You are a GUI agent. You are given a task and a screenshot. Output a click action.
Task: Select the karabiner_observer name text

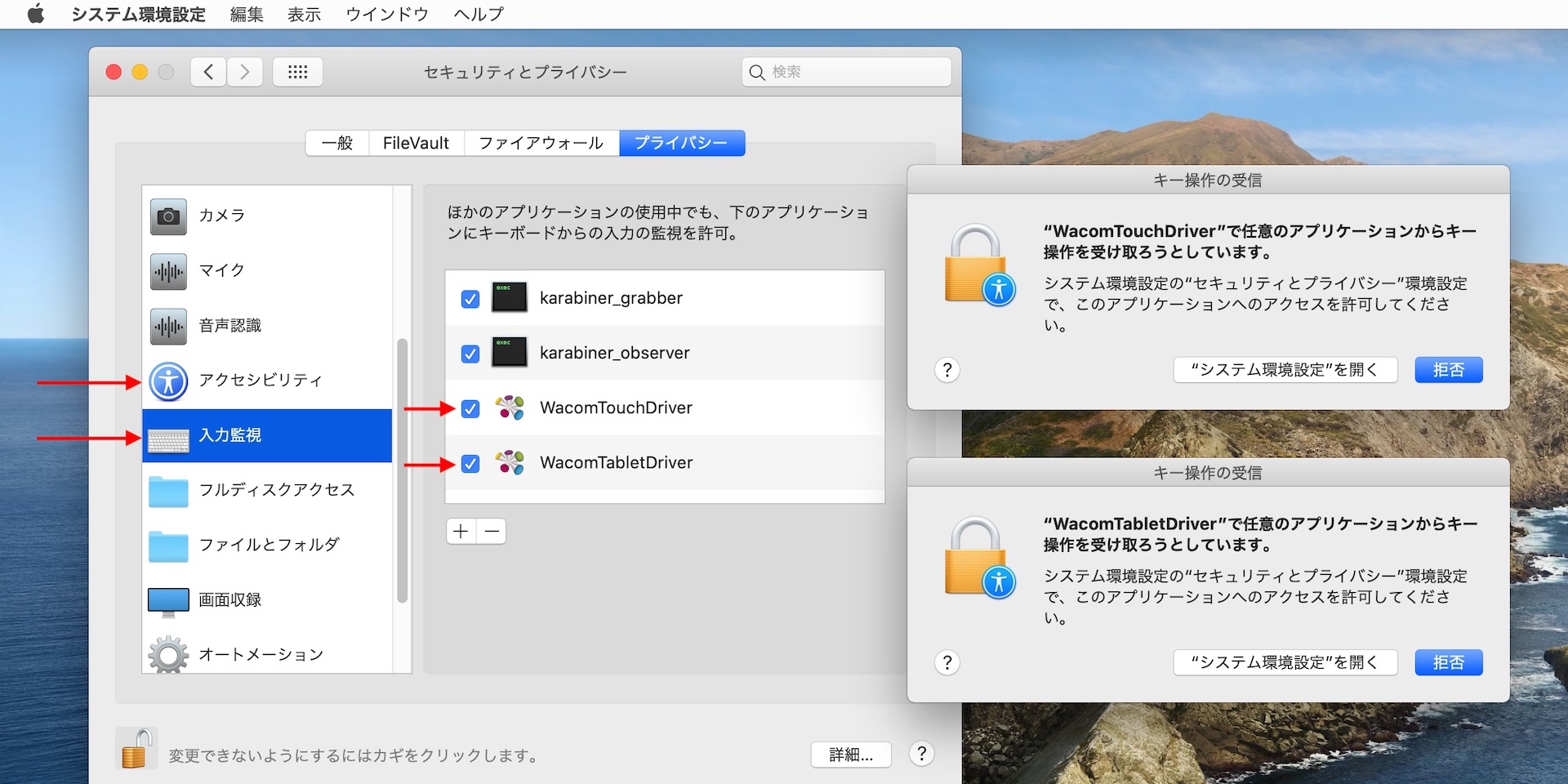615,353
